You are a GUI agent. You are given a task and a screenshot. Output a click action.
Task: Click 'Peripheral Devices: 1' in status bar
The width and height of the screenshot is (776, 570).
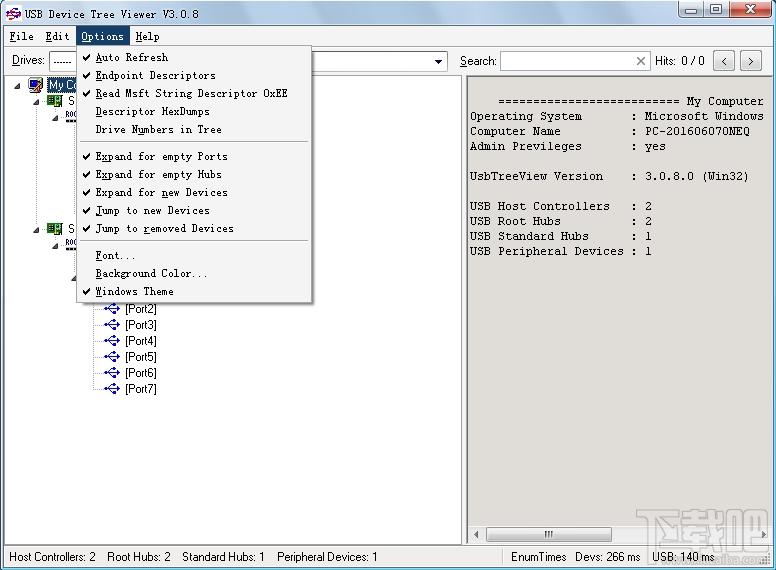327,557
